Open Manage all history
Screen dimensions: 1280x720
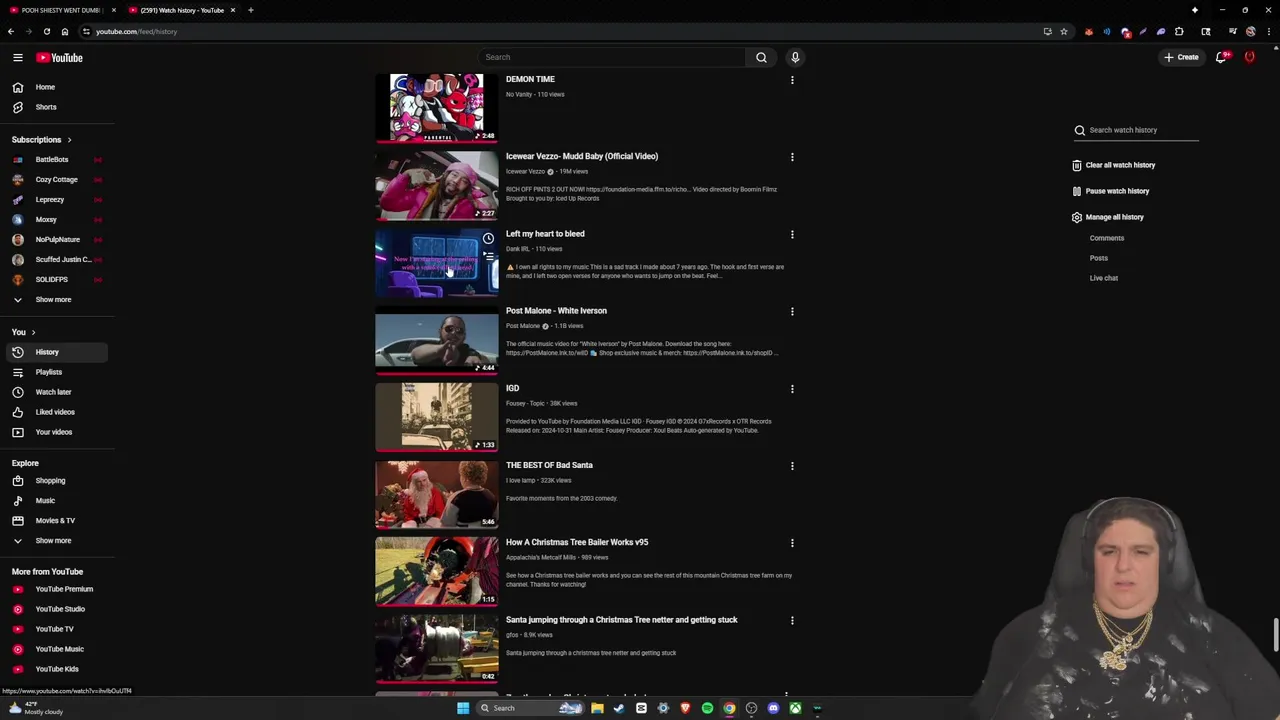[x=1107, y=217]
